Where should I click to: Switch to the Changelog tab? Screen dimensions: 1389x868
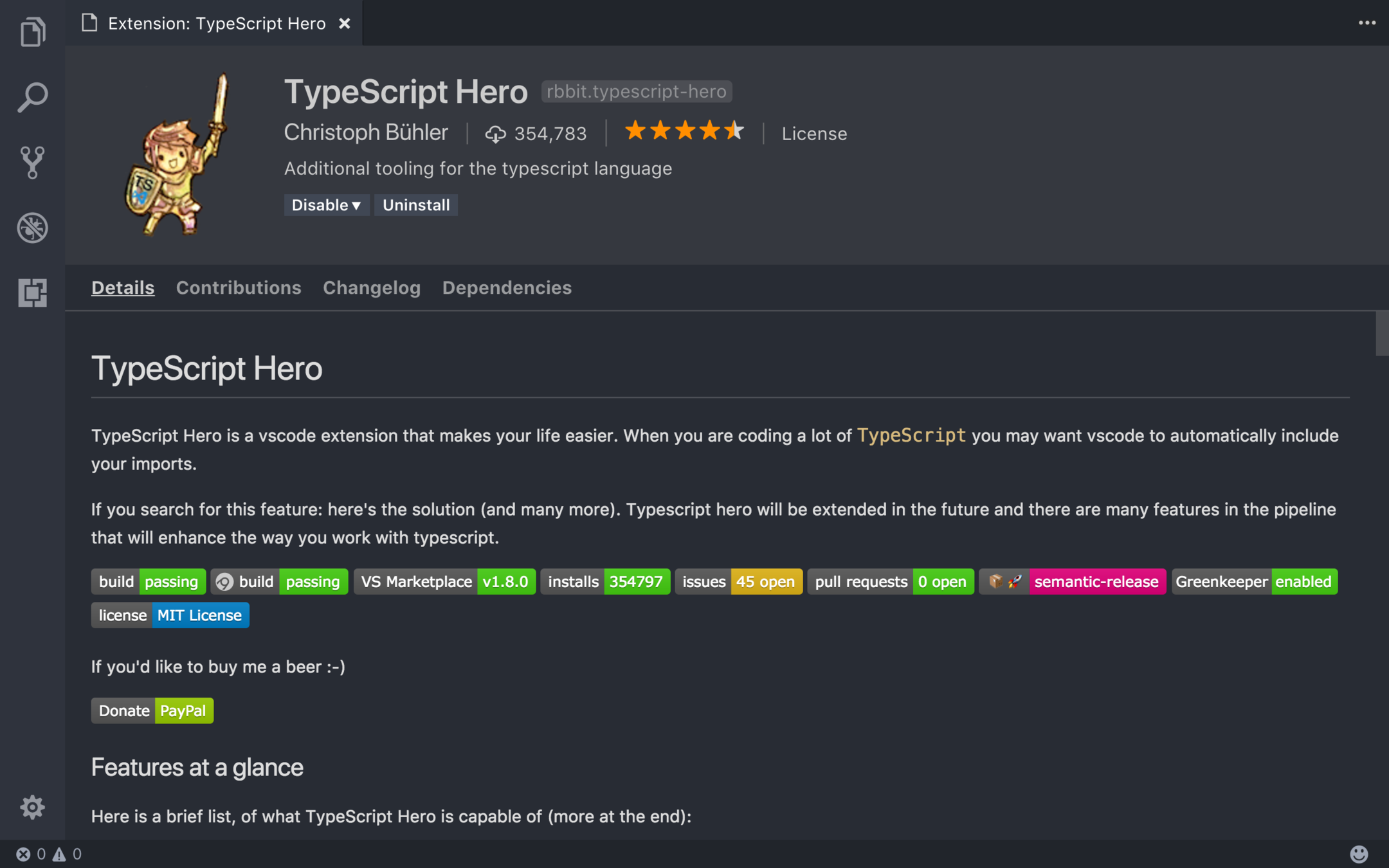pyautogui.click(x=372, y=287)
